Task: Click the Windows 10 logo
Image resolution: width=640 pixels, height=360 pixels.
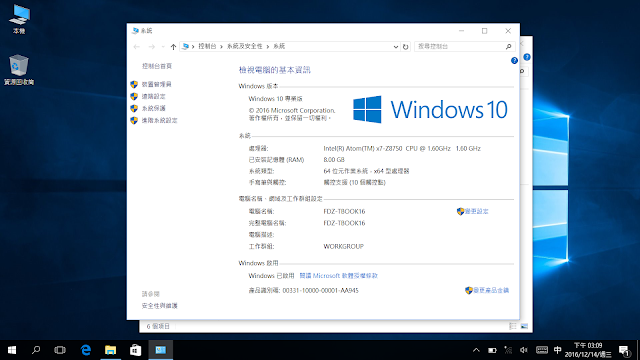Action: click(430, 109)
